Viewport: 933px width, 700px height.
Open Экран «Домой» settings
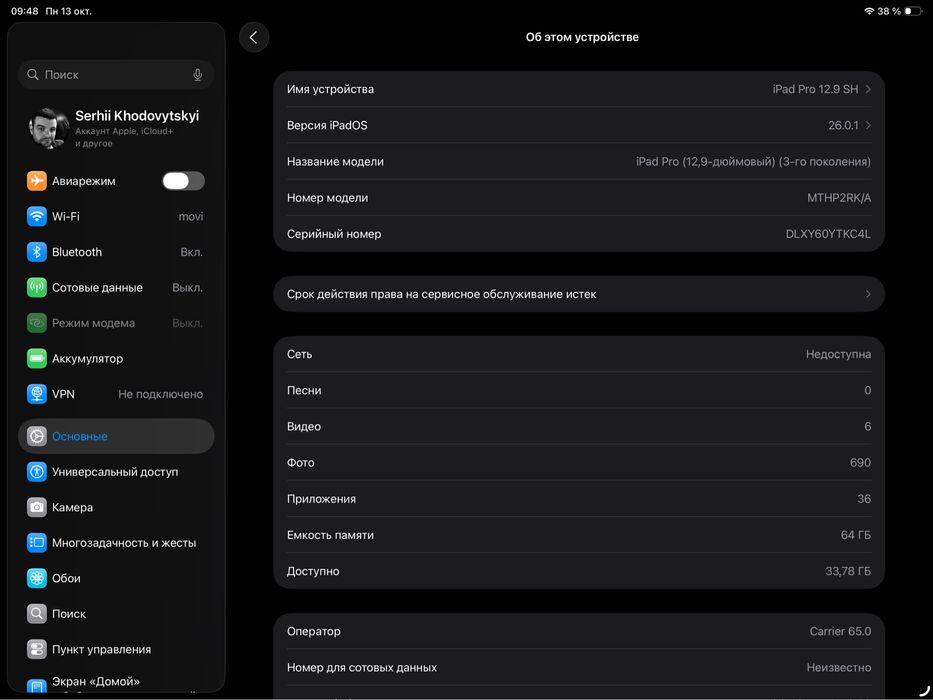116,683
